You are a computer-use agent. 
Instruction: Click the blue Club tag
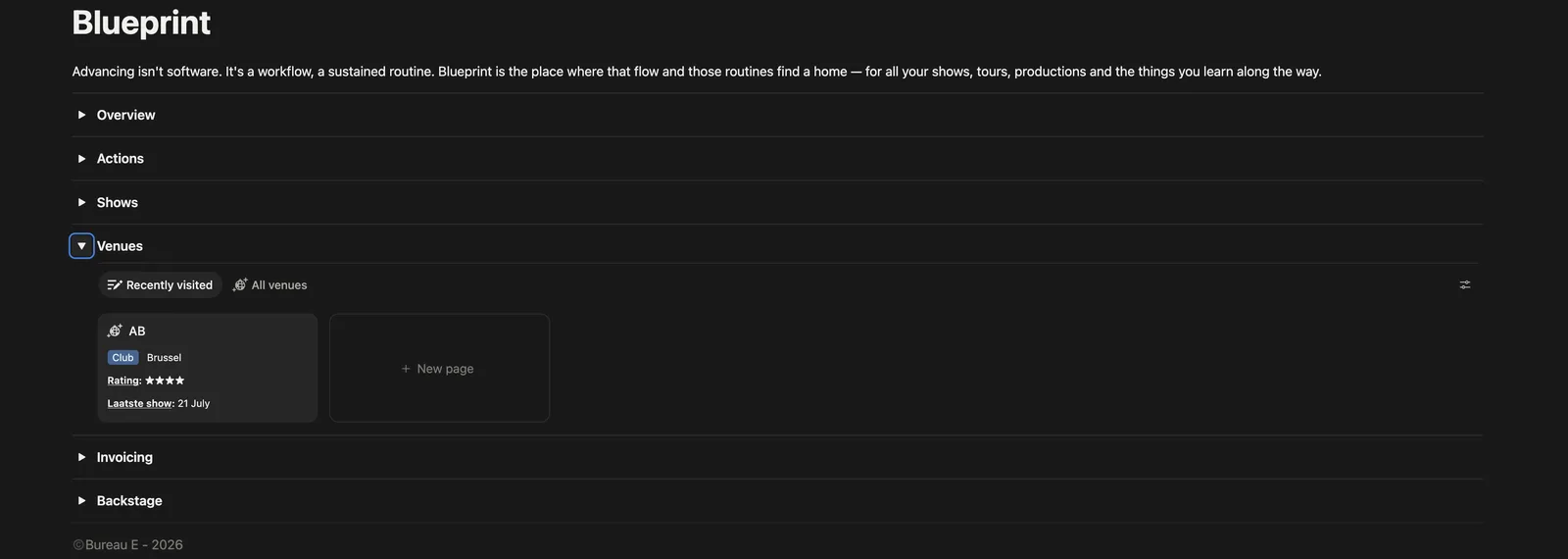point(122,358)
